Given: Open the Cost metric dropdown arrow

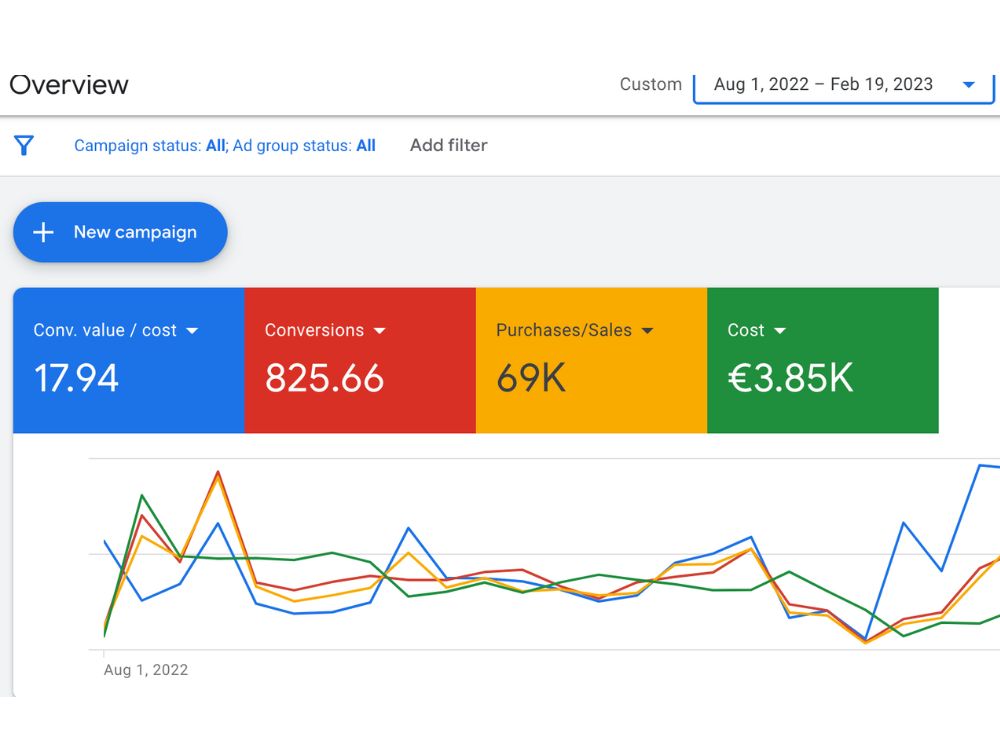Looking at the screenshot, I should [x=779, y=330].
